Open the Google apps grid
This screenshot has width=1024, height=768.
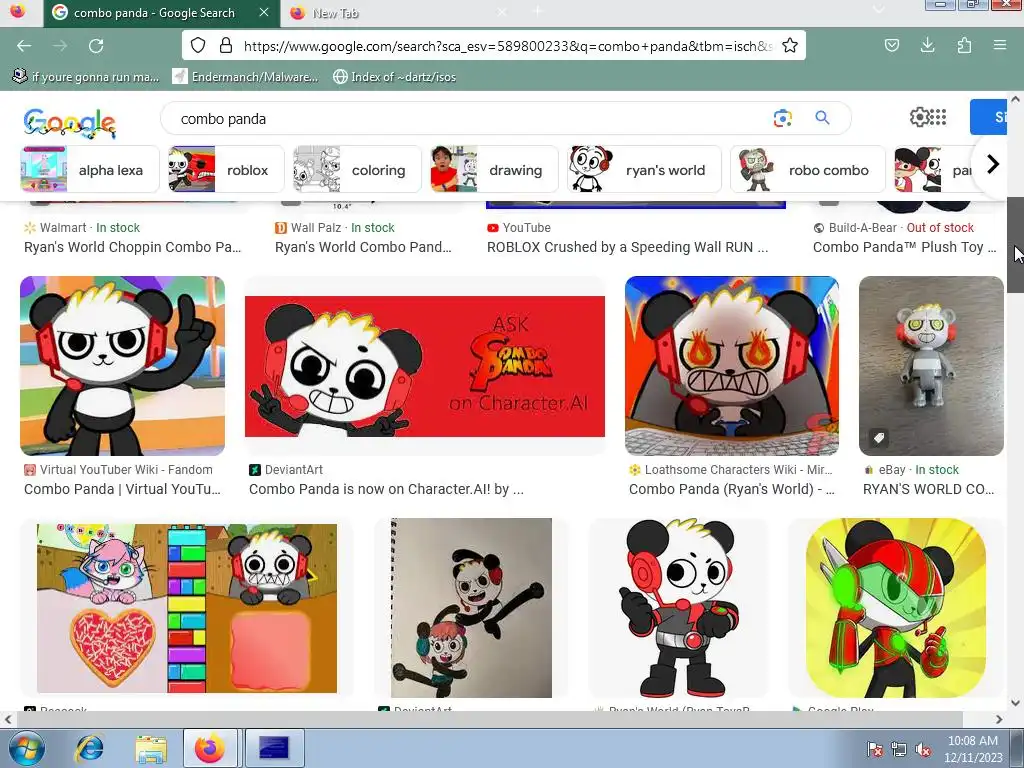click(938, 117)
